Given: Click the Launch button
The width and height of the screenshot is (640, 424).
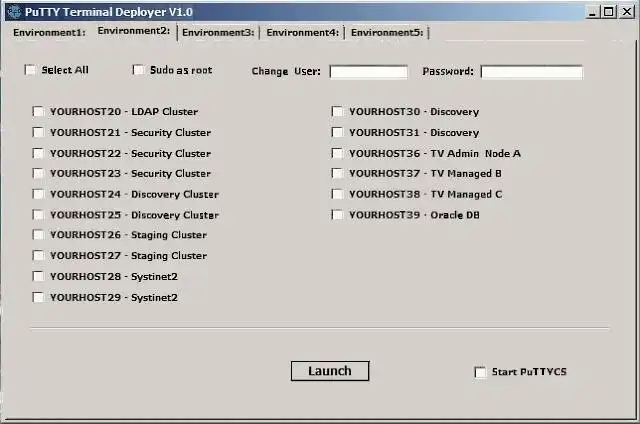Looking at the screenshot, I should click(x=330, y=371).
